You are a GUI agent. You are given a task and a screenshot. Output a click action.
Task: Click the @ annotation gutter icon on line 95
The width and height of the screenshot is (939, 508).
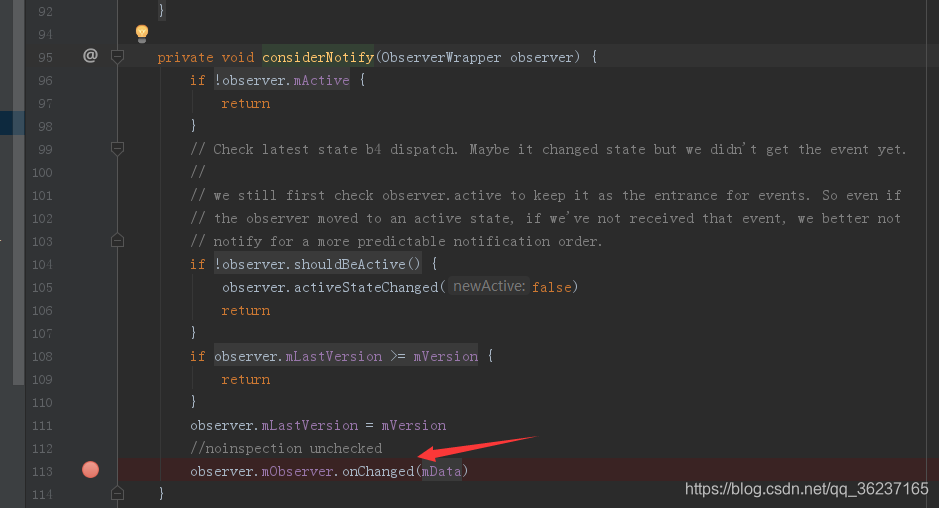(x=90, y=56)
